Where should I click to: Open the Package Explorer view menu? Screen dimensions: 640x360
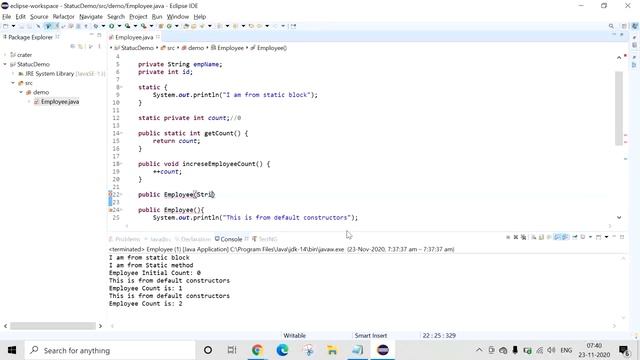[x=99, y=46]
